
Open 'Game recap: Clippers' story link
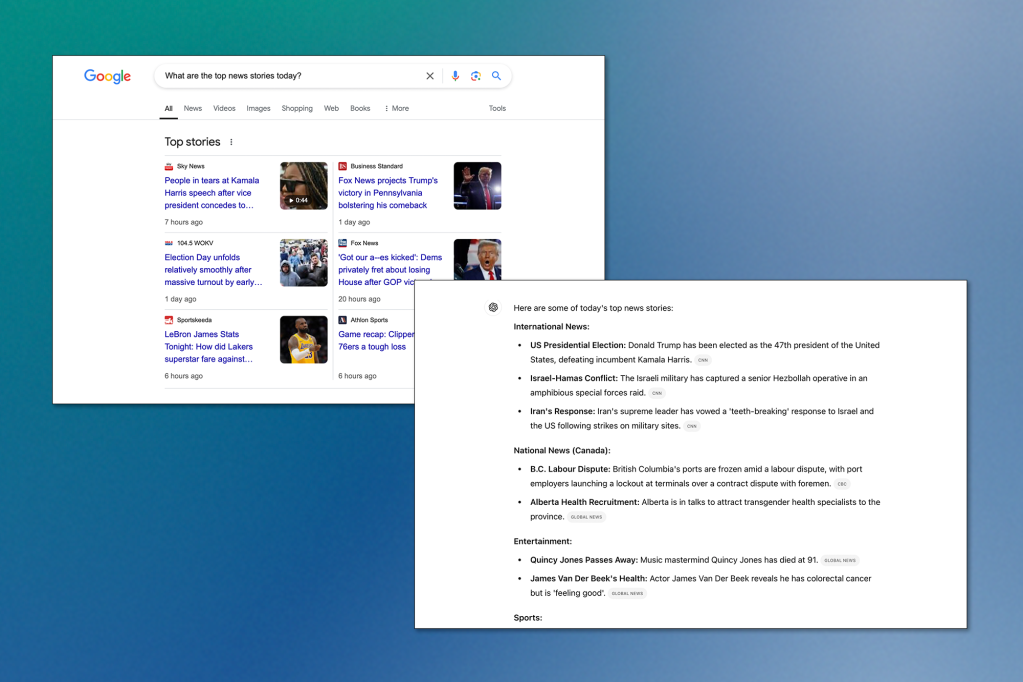[x=376, y=341]
